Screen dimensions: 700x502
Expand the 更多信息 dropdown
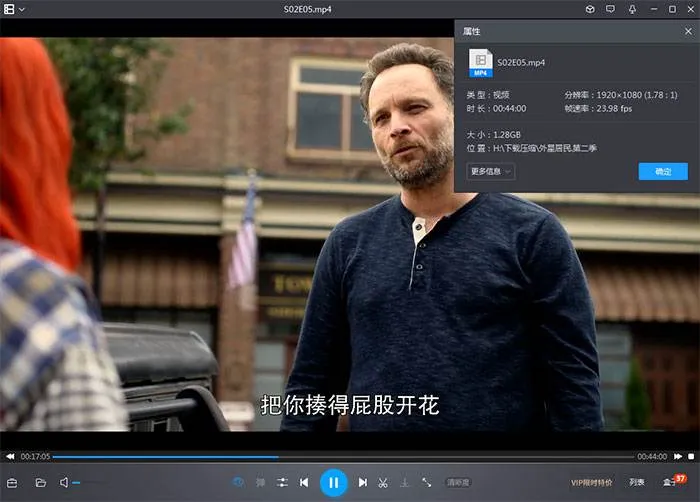(491, 172)
